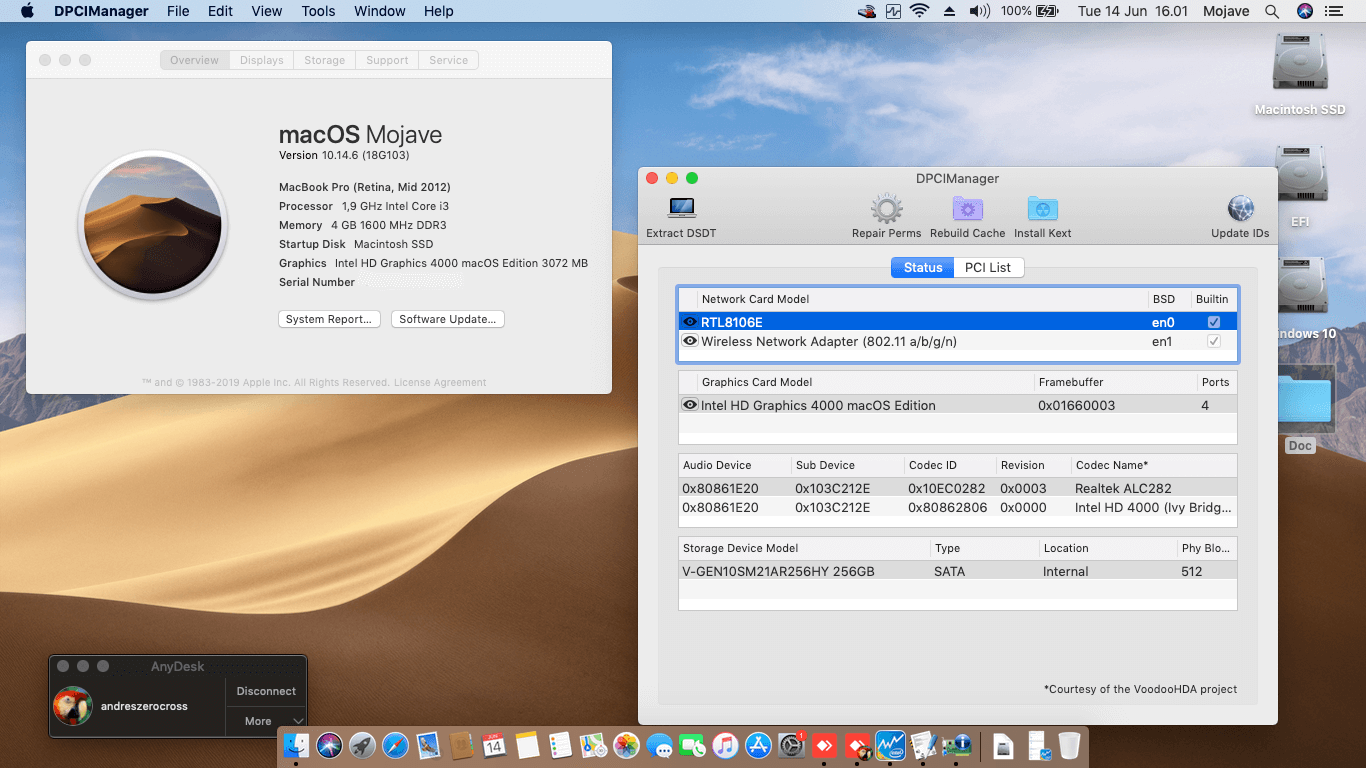Click Wi-Fi status icon in menu bar

coord(919,11)
